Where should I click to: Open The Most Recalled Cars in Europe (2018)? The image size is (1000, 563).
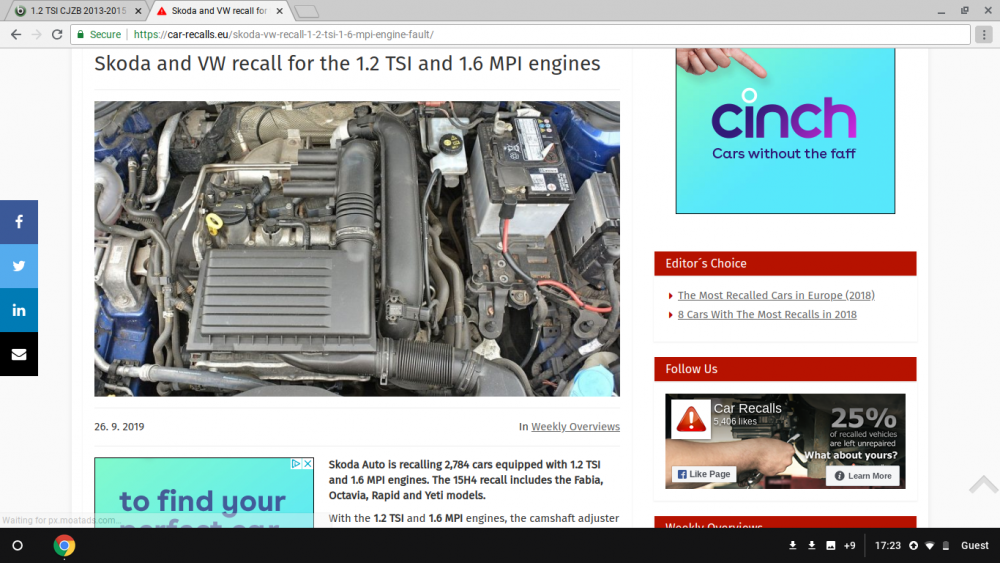click(x=776, y=295)
